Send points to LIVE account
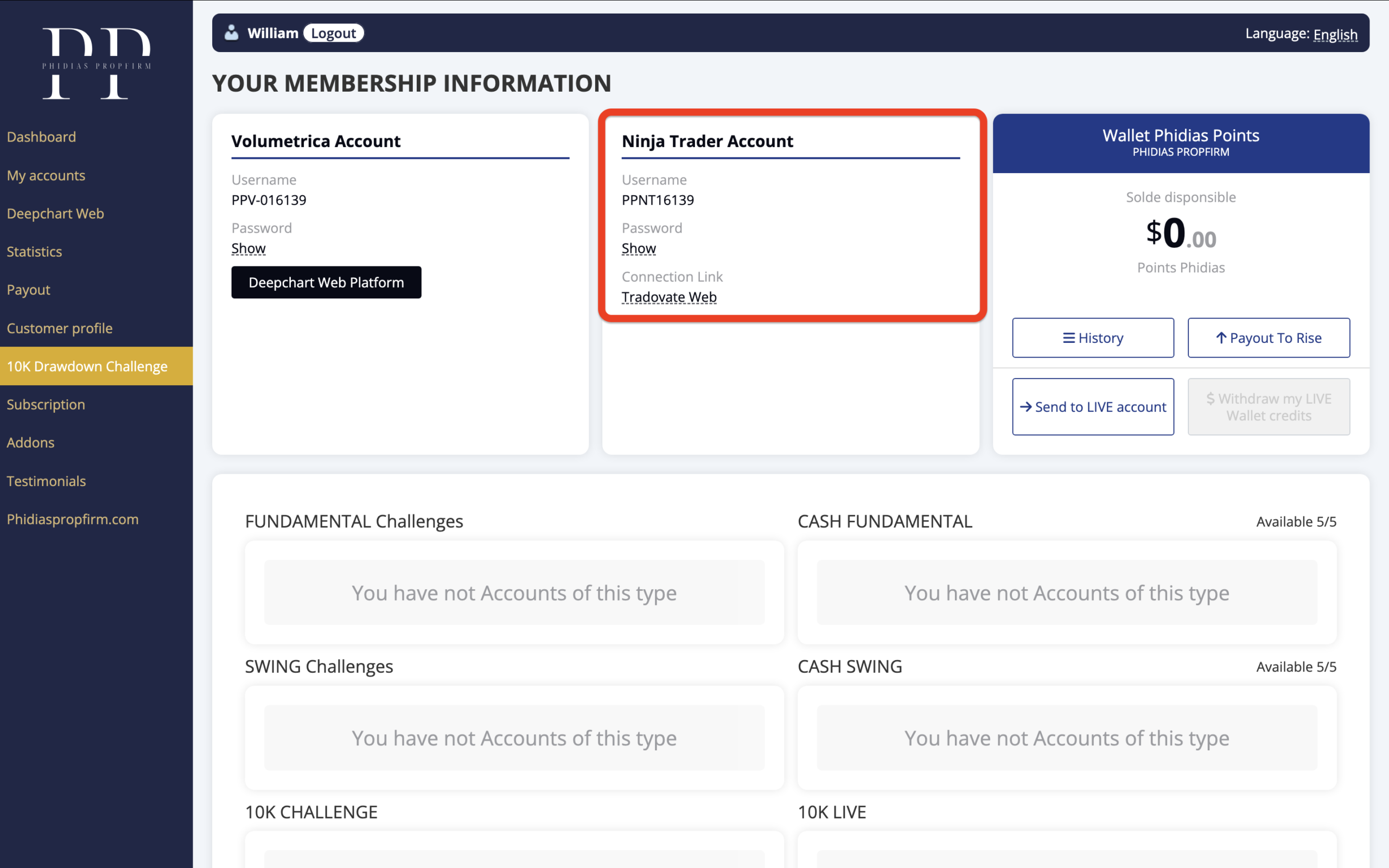 pyautogui.click(x=1093, y=407)
